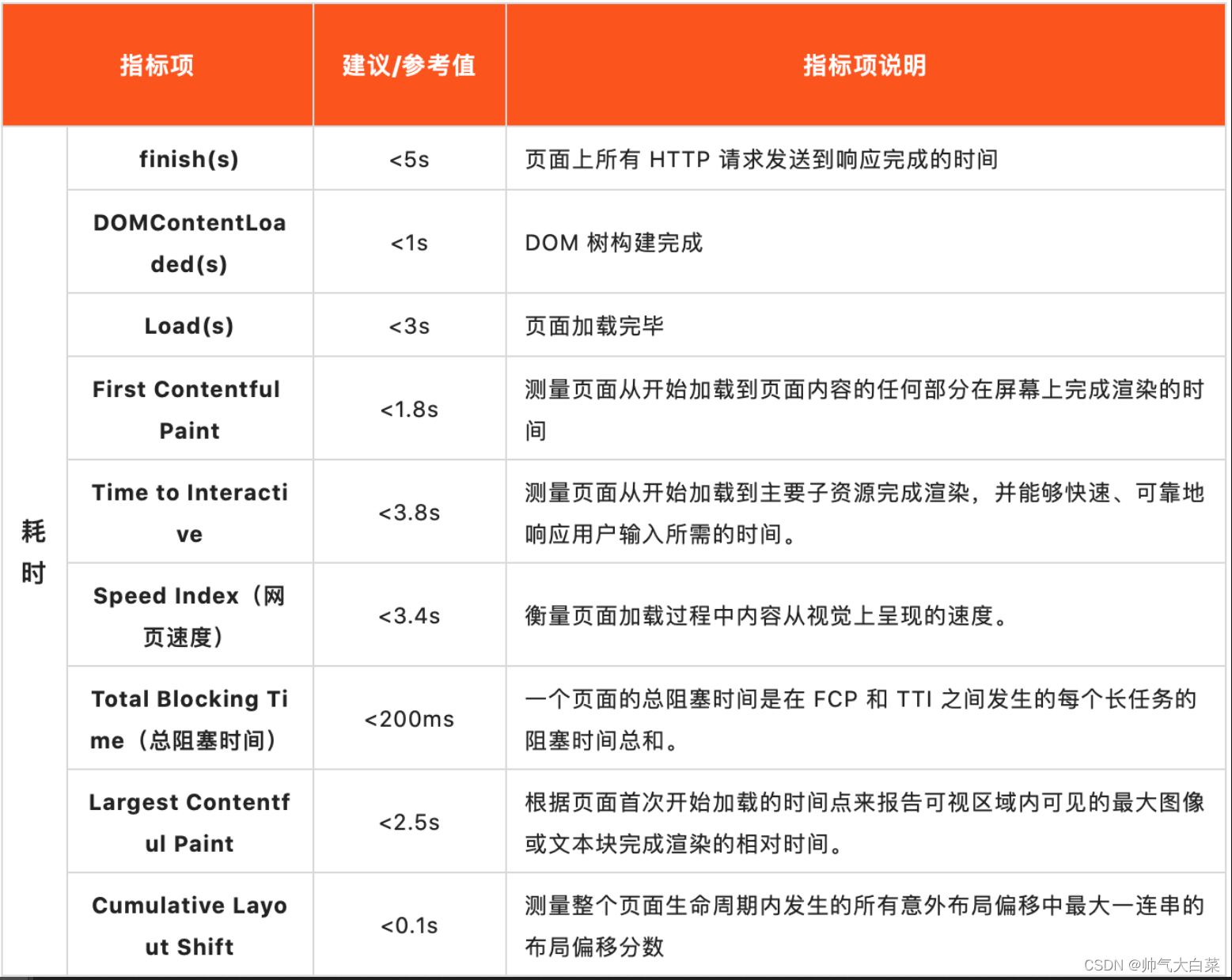Select the Load(s) metric cell
This screenshot has height=980, width=1232.
[189, 326]
